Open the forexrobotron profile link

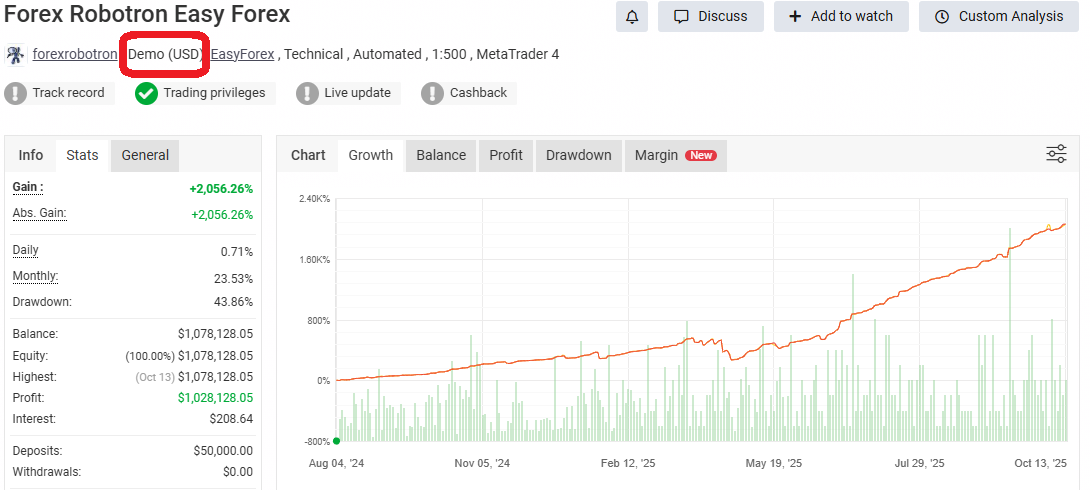(74, 54)
